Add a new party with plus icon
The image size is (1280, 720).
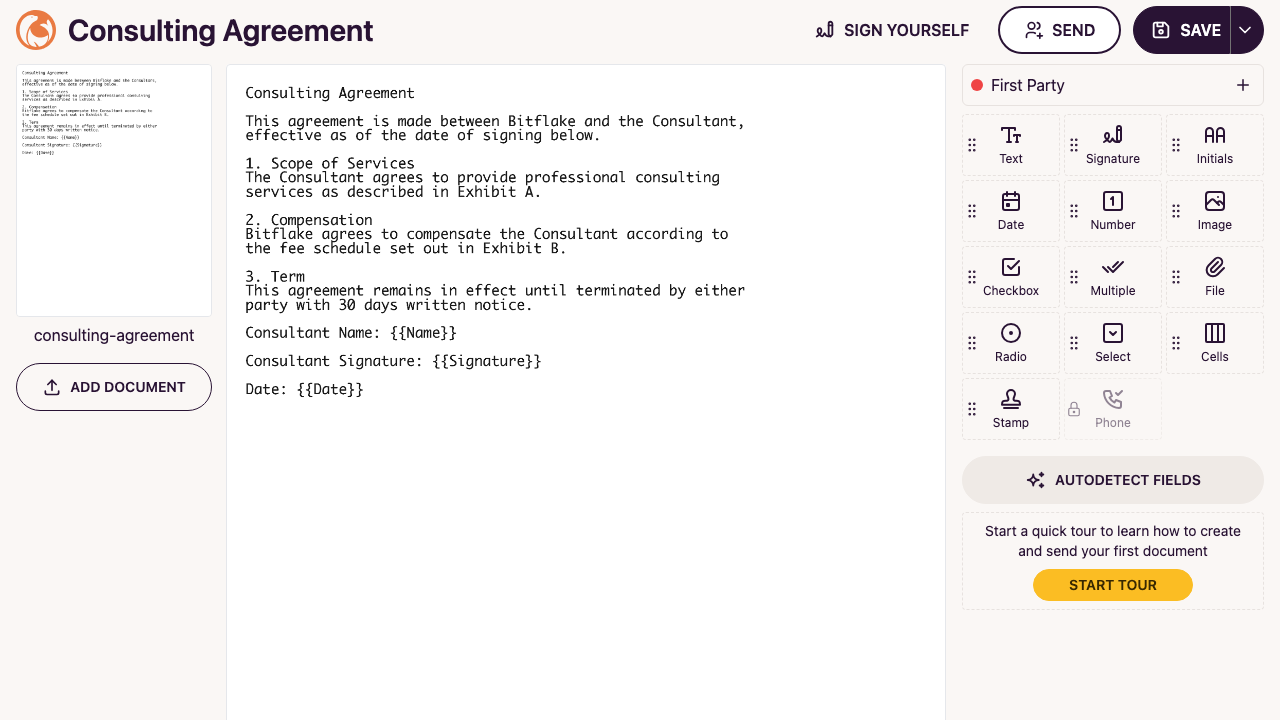pyautogui.click(x=1243, y=85)
